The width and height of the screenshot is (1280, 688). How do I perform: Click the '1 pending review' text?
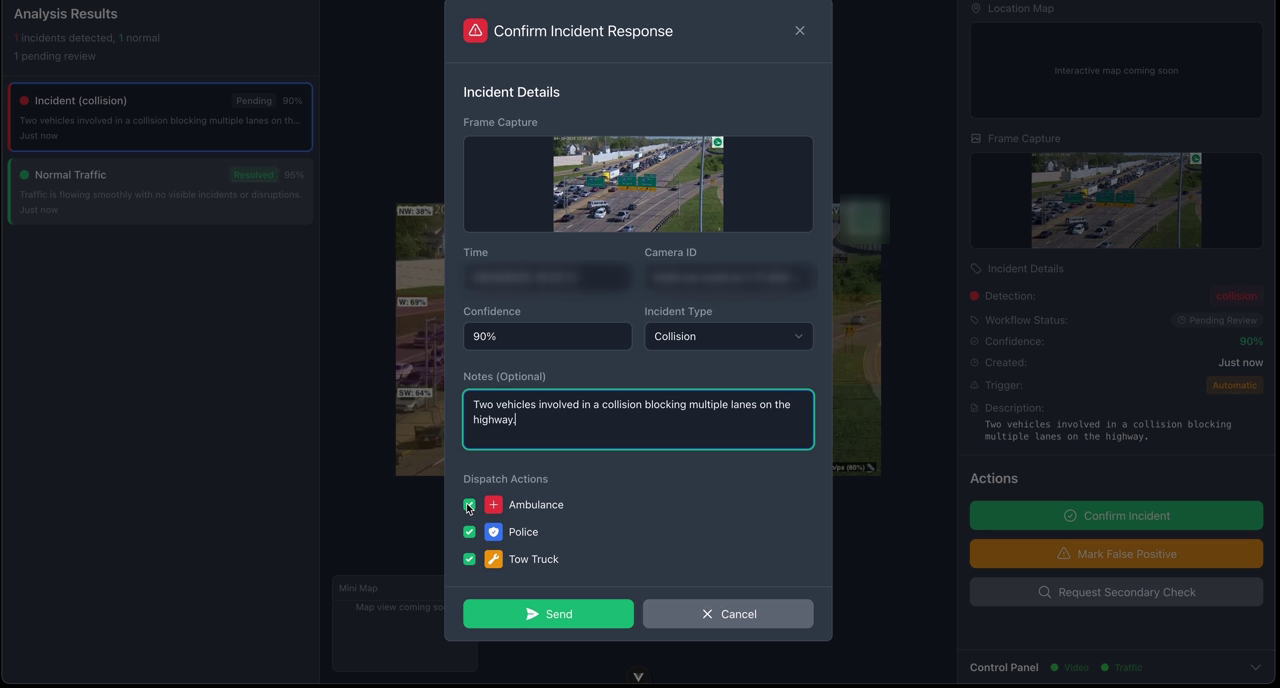tap(55, 56)
